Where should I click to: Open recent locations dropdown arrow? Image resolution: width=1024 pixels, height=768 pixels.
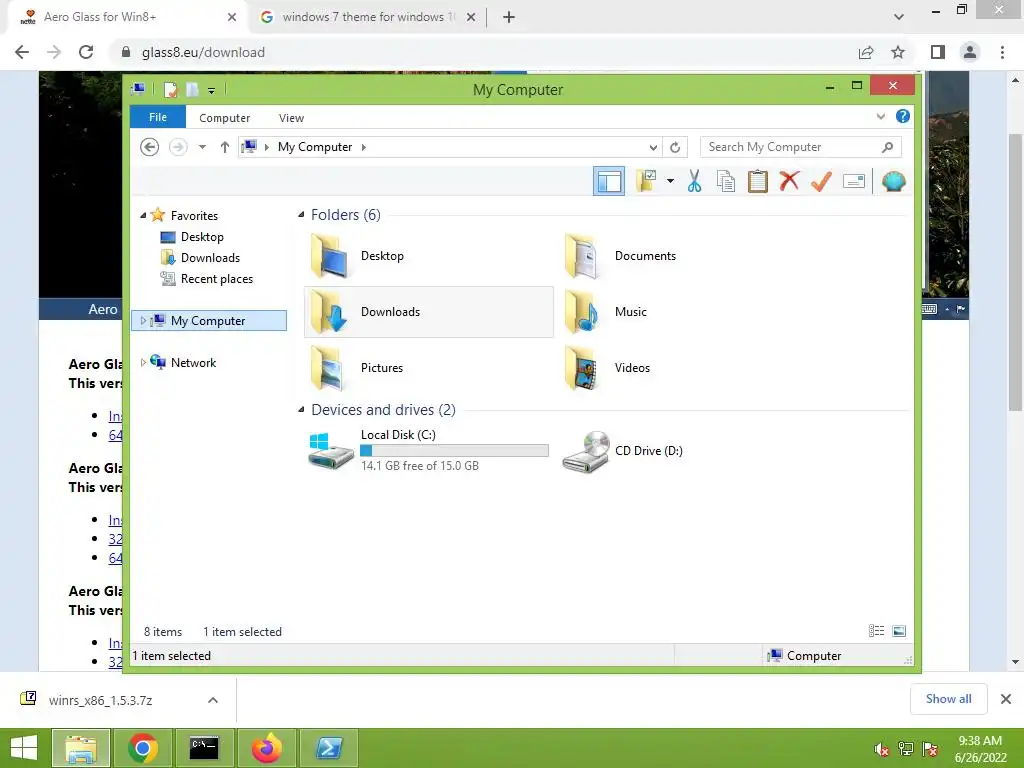coord(202,147)
